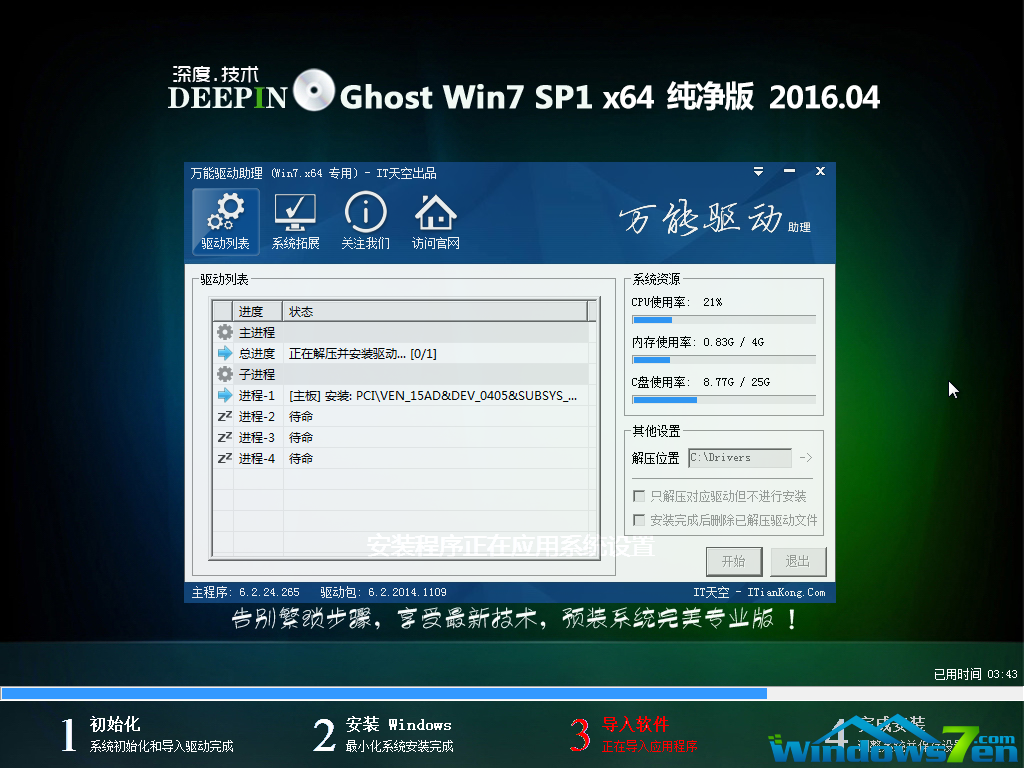
Task: Click 主程序 version 6.2.24.265 text
Action: [246, 592]
